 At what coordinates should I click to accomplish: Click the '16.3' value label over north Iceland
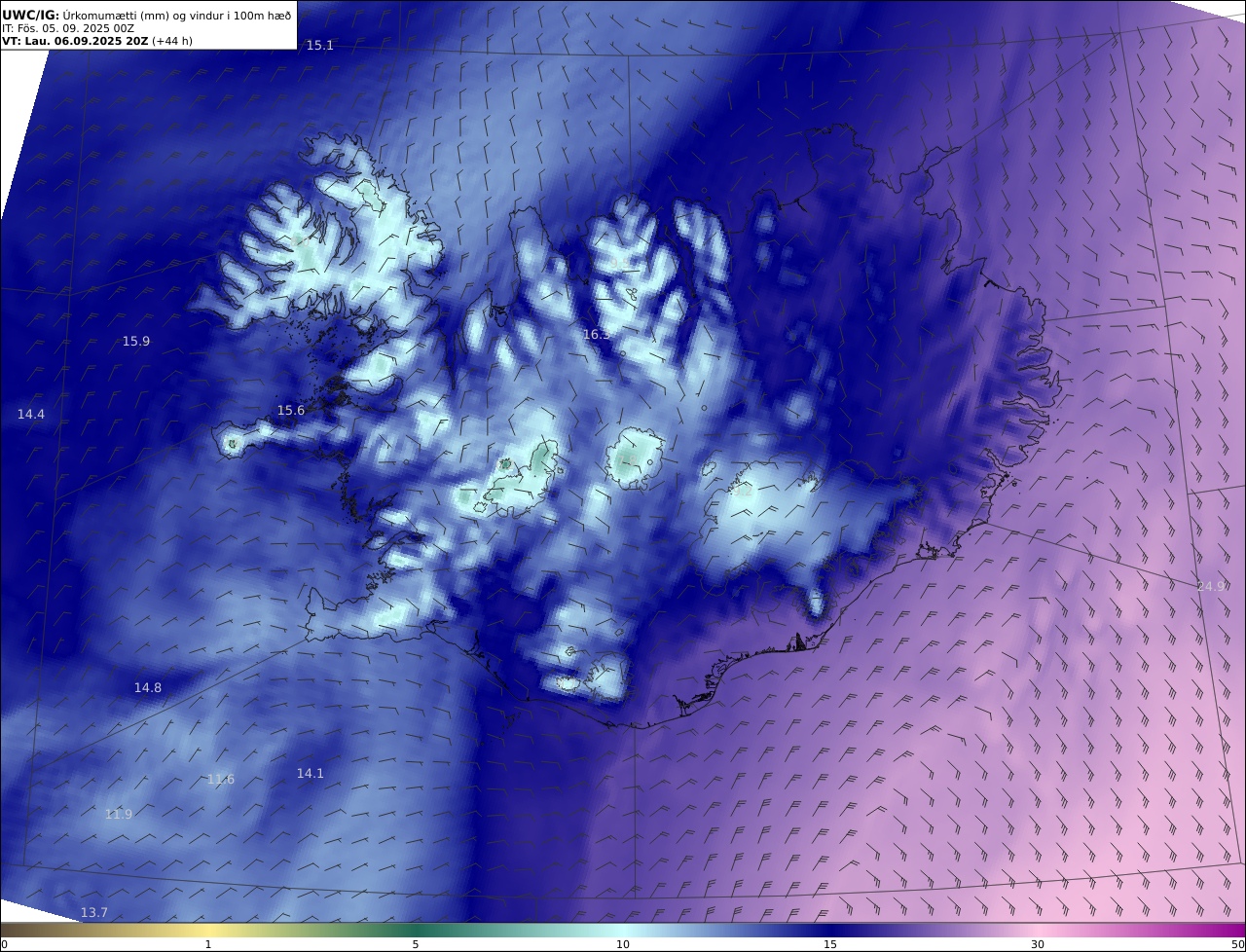pos(597,335)
